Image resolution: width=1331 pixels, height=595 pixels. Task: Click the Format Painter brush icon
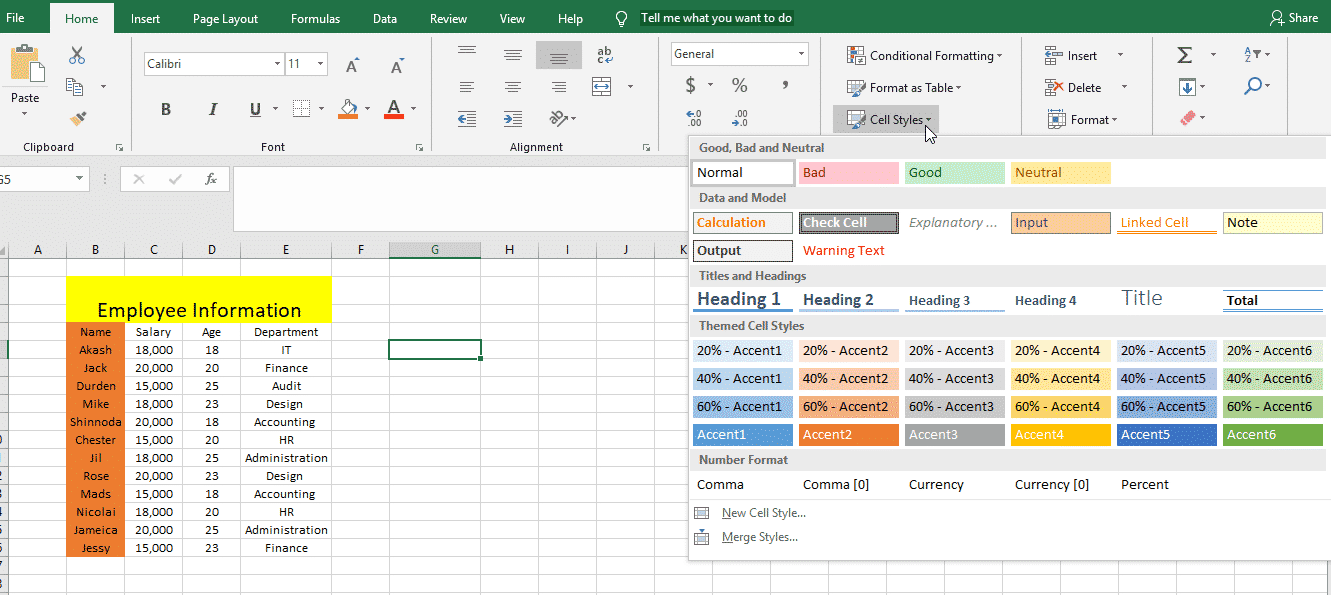tap(77, 119)
